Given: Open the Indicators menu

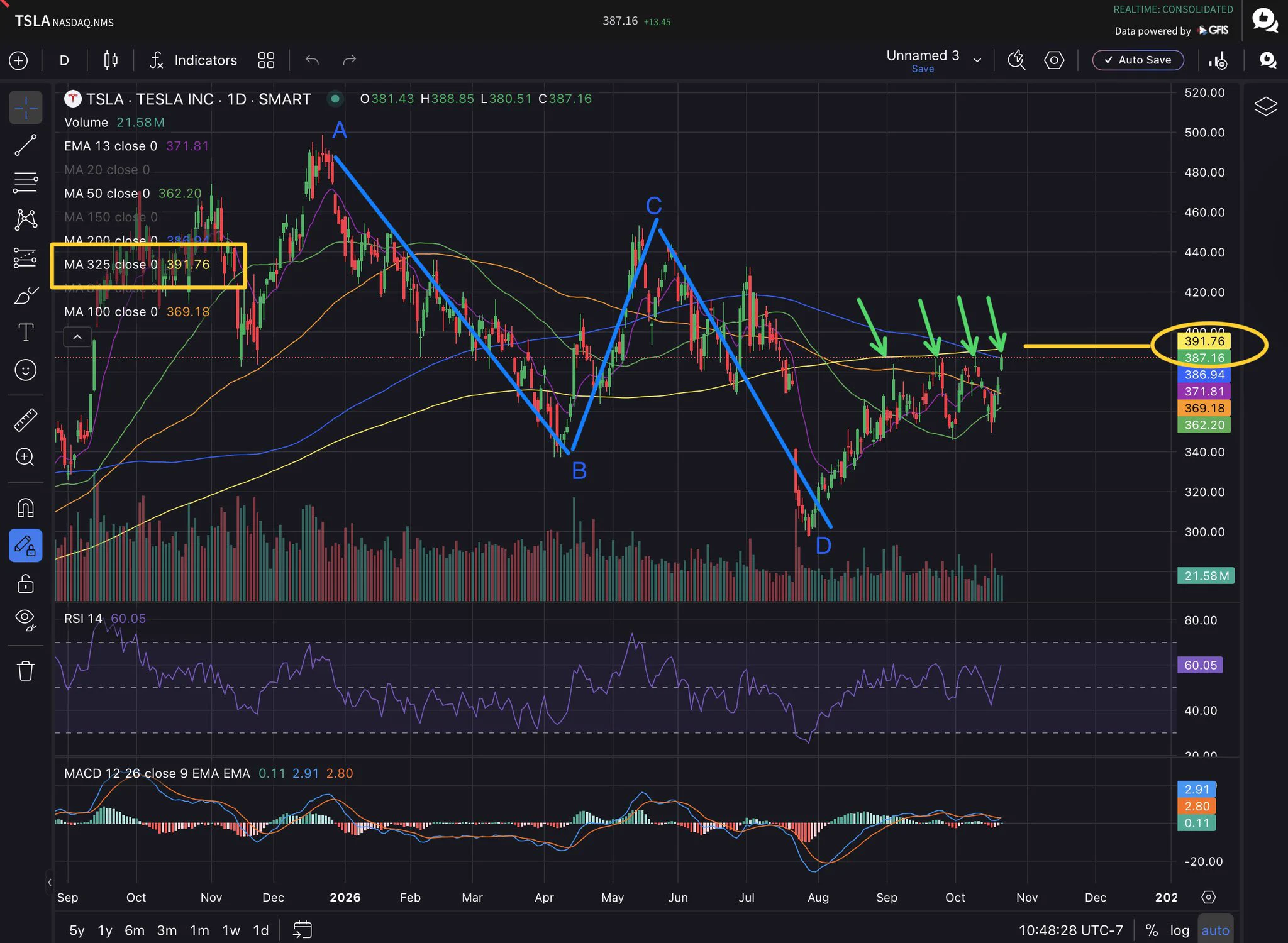Looking at the screenshot, I should [193, 60].
